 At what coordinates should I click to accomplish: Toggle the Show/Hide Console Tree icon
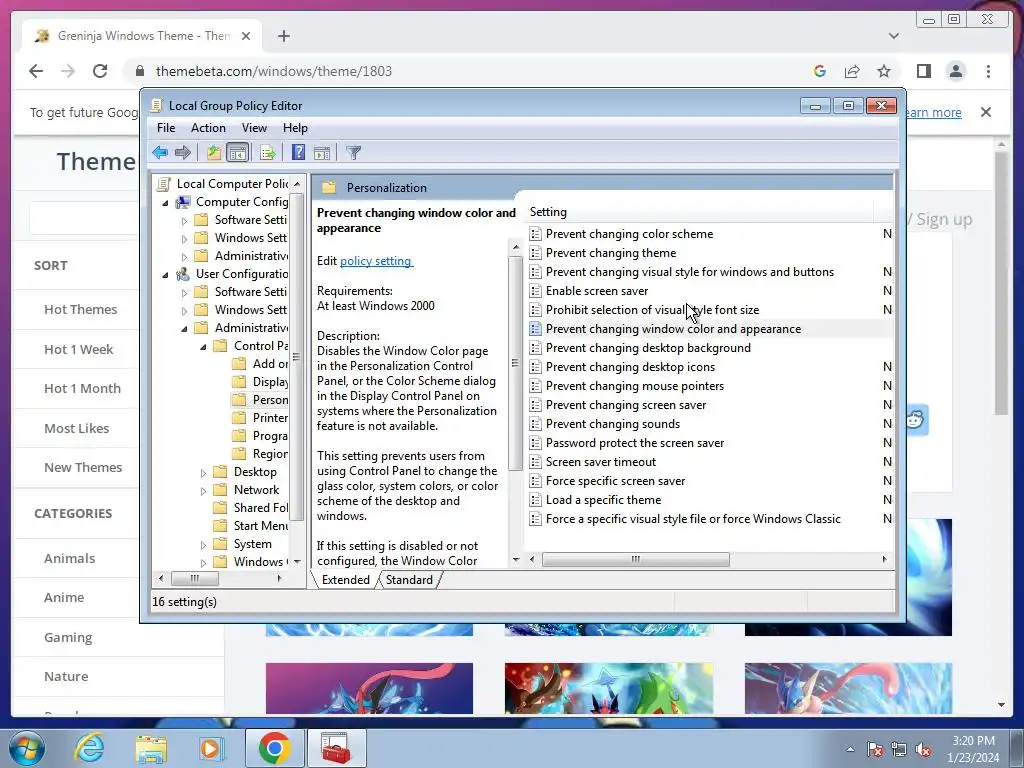tap(237, 153)
